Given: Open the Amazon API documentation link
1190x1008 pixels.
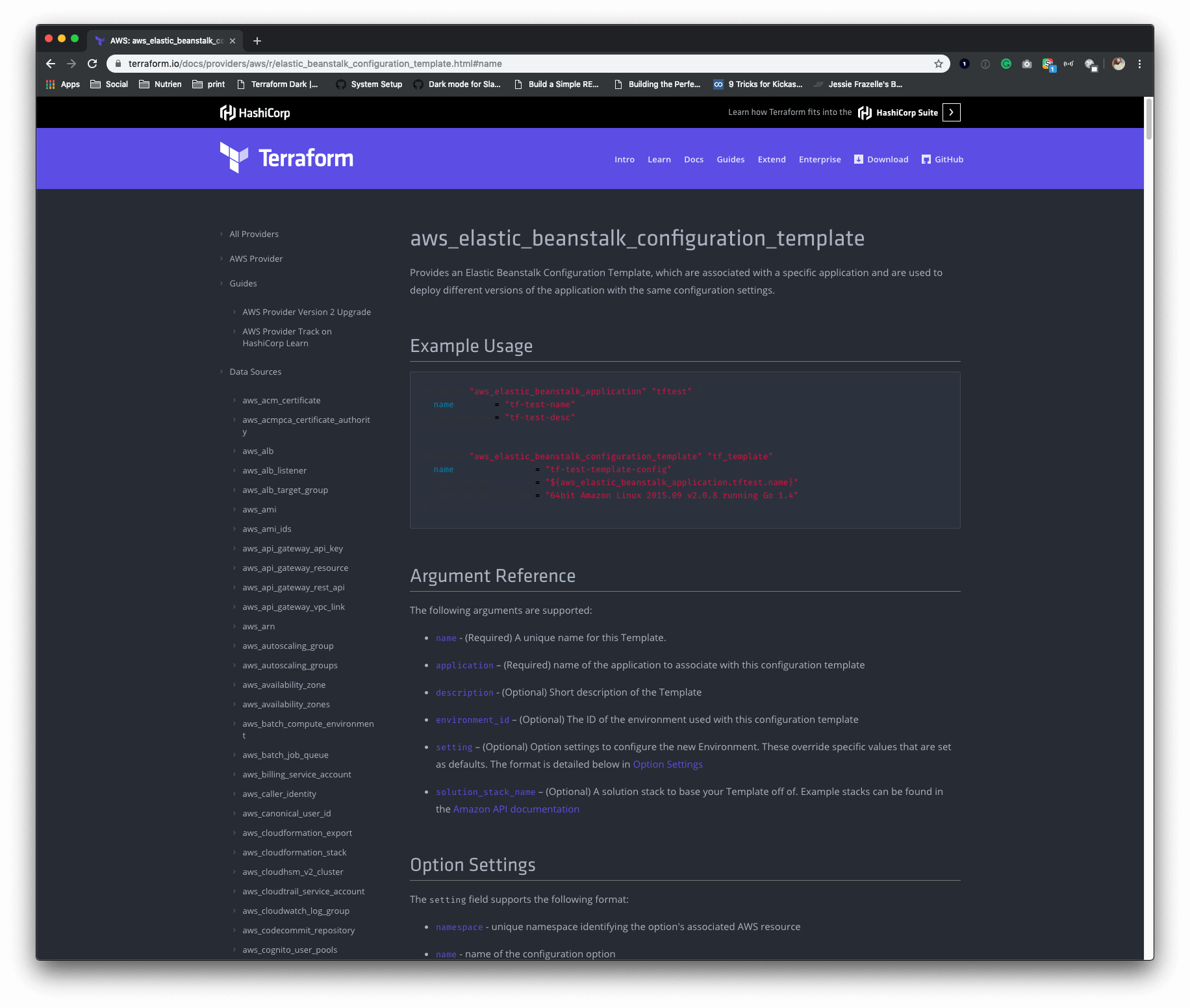Looking at the screenshot, I should (x=516, y=809).
